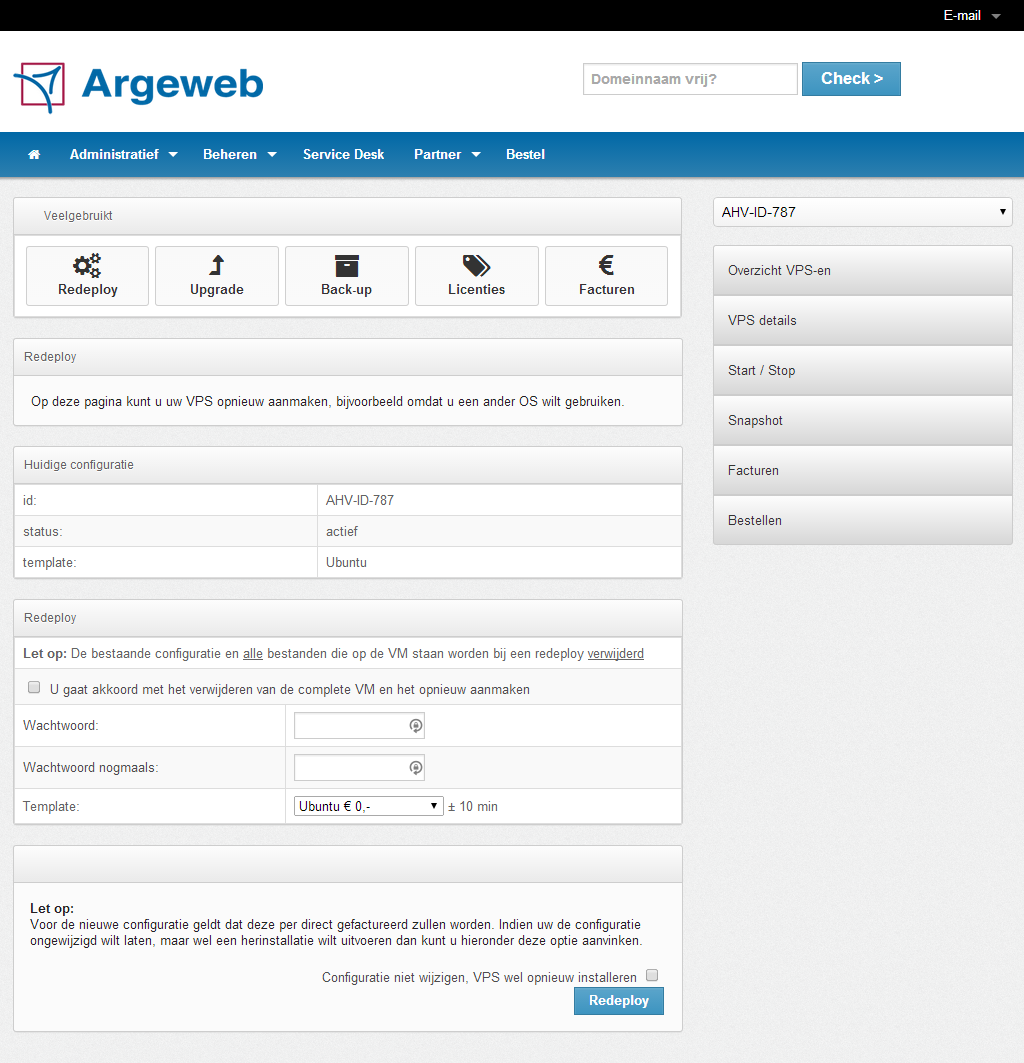Click key icon in Wachtwoord nogmaals field
The width and height of the screenshot is (1024, 1063).
coord(415,768)
